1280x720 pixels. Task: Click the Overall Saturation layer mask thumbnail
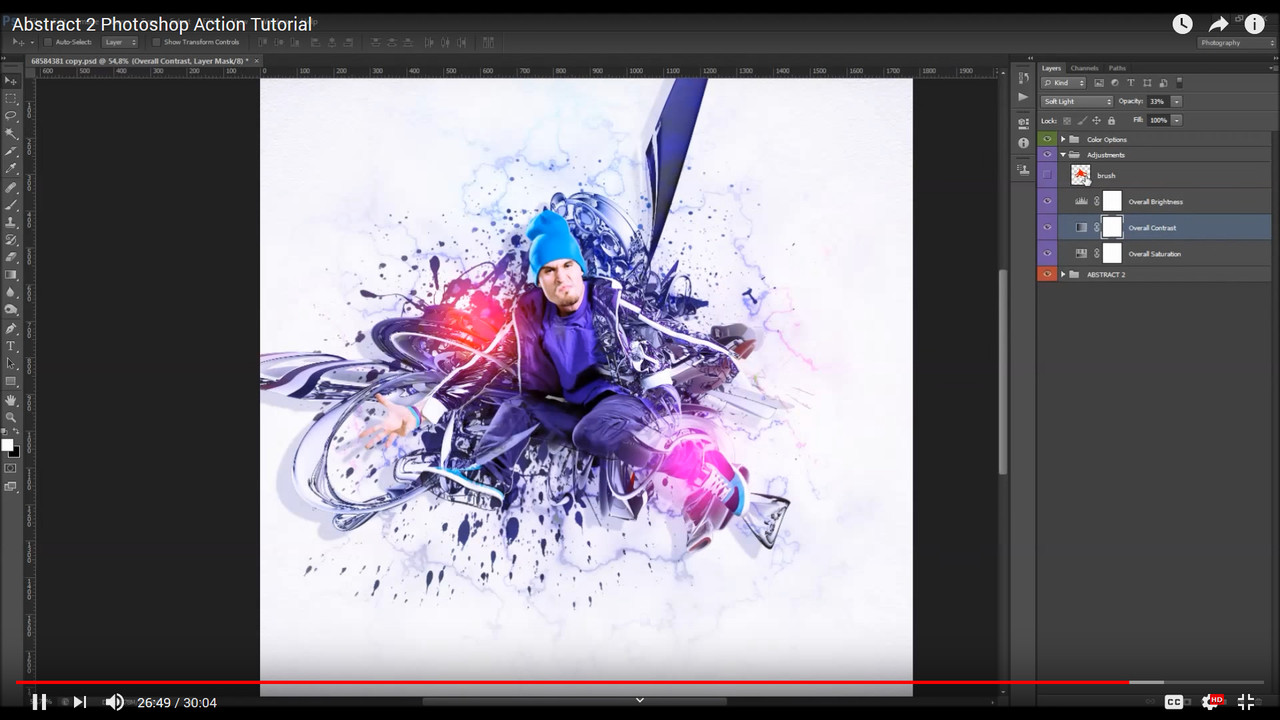1112,254
